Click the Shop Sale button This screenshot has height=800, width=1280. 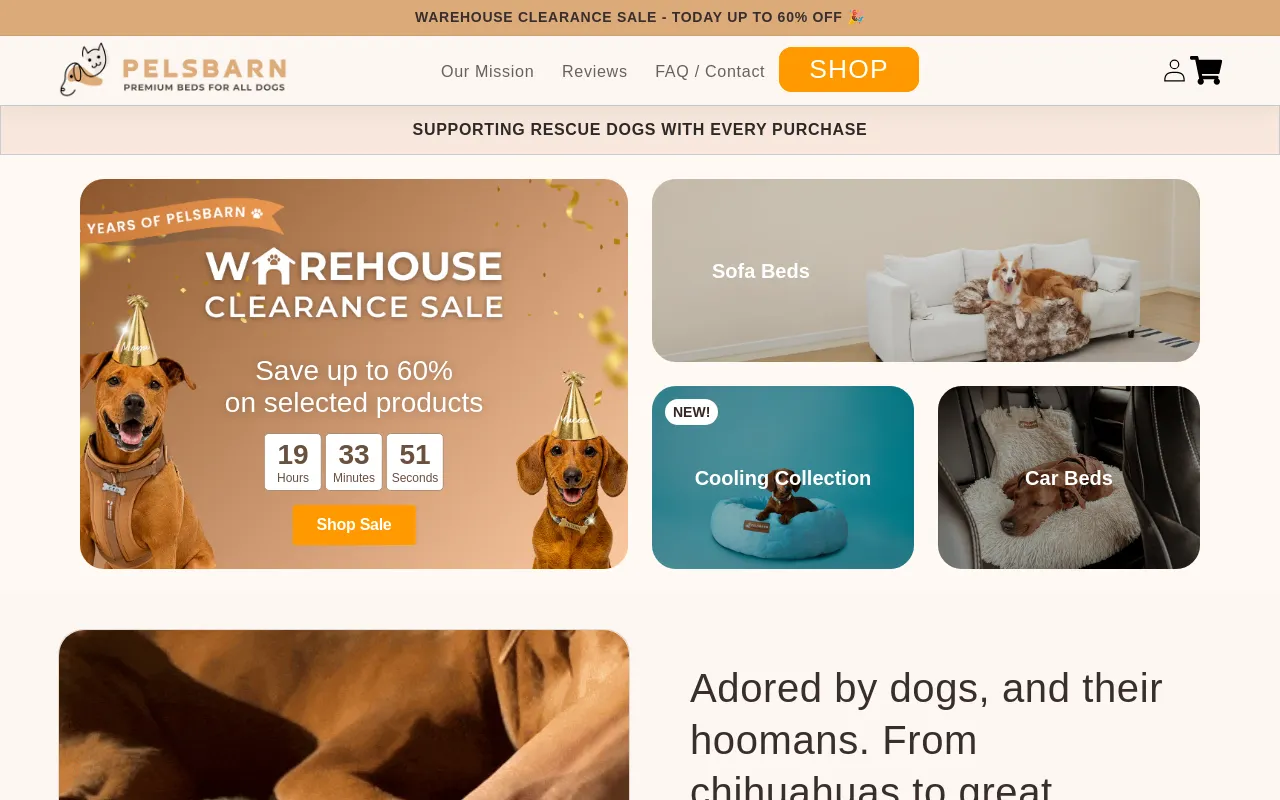[x=354, y=525]
